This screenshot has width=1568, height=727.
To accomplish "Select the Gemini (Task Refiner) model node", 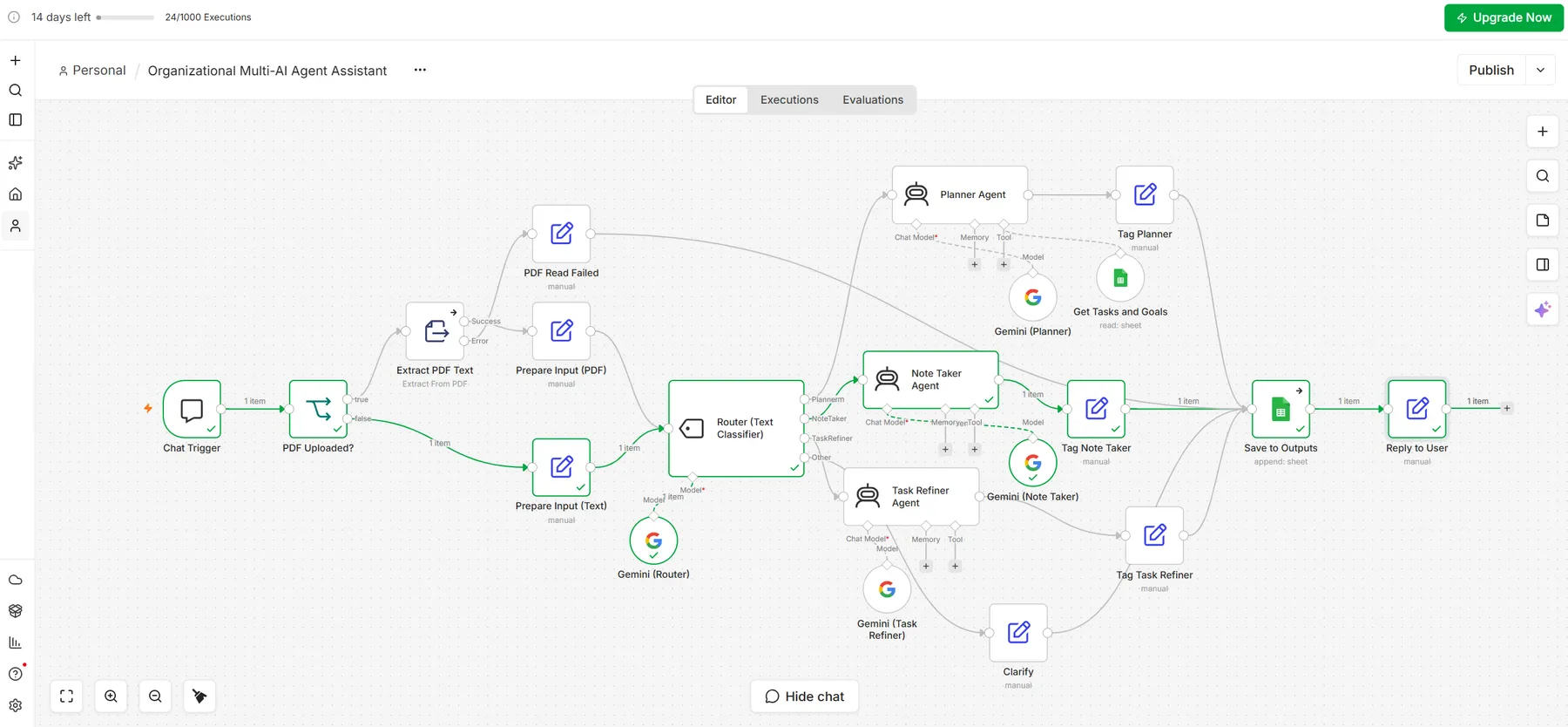I will [x=887, y=589].
